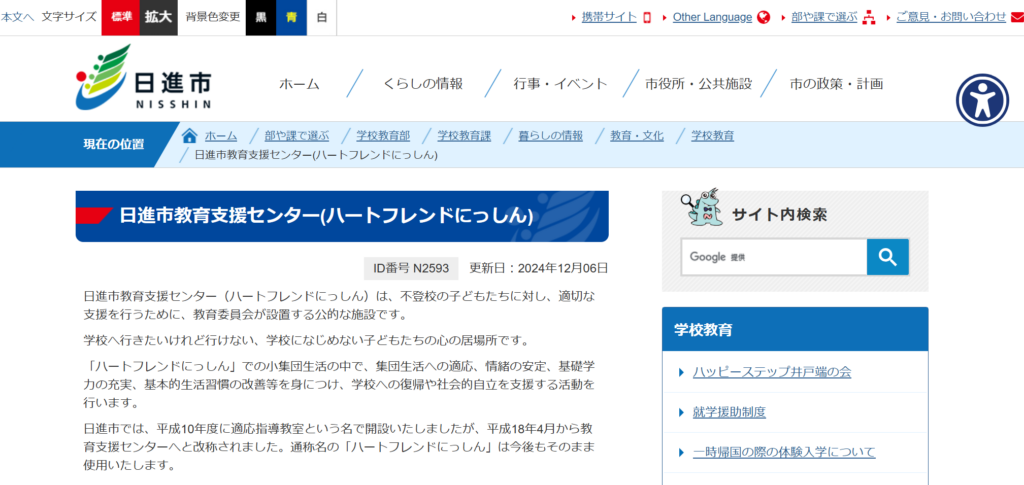This screenshot has height=485, width=1024.
Task: Click the Nisshin city logo
Action: coord(143,78)
